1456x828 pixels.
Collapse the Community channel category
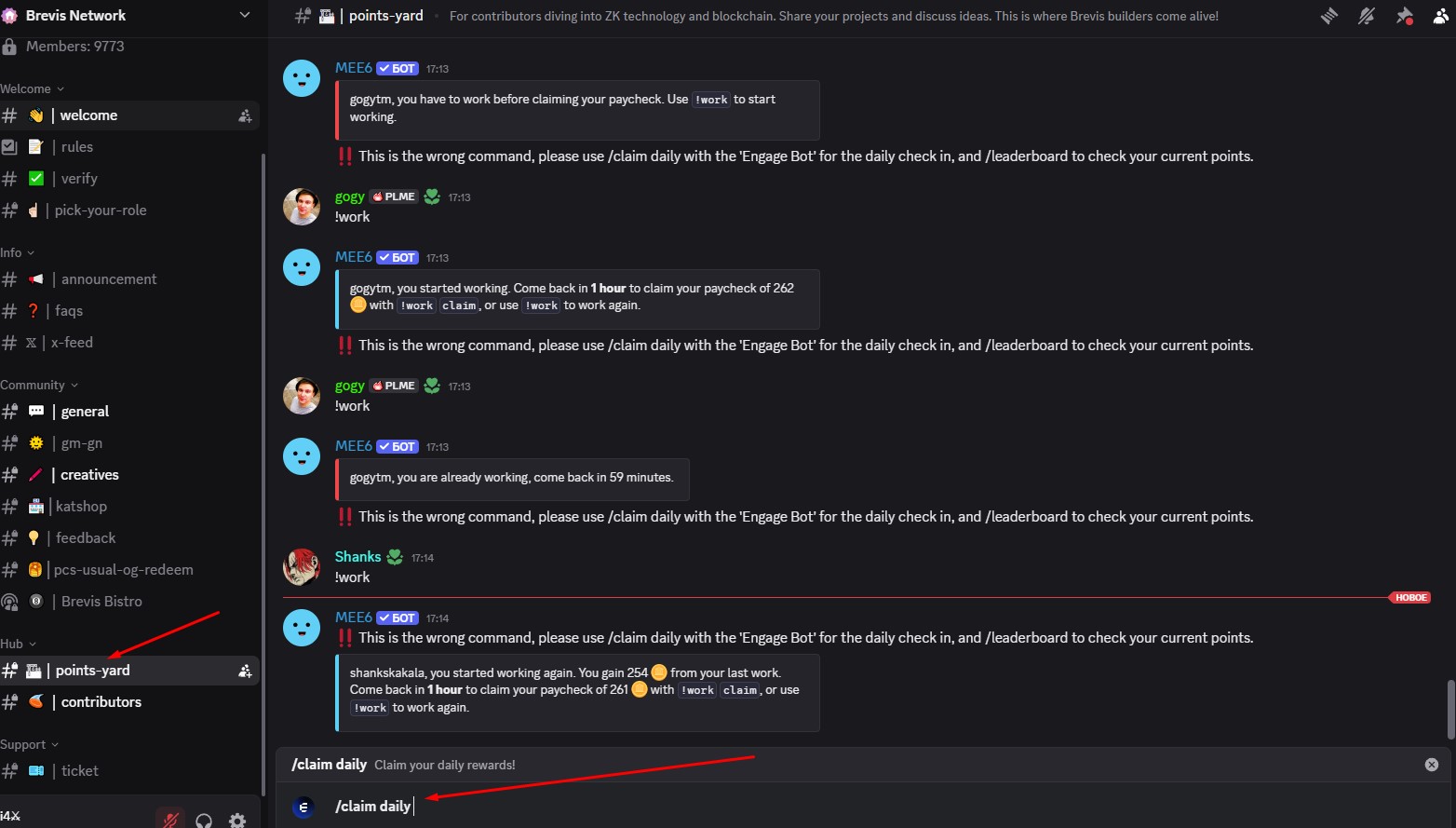pyautogui.click(x=38, y=385)
